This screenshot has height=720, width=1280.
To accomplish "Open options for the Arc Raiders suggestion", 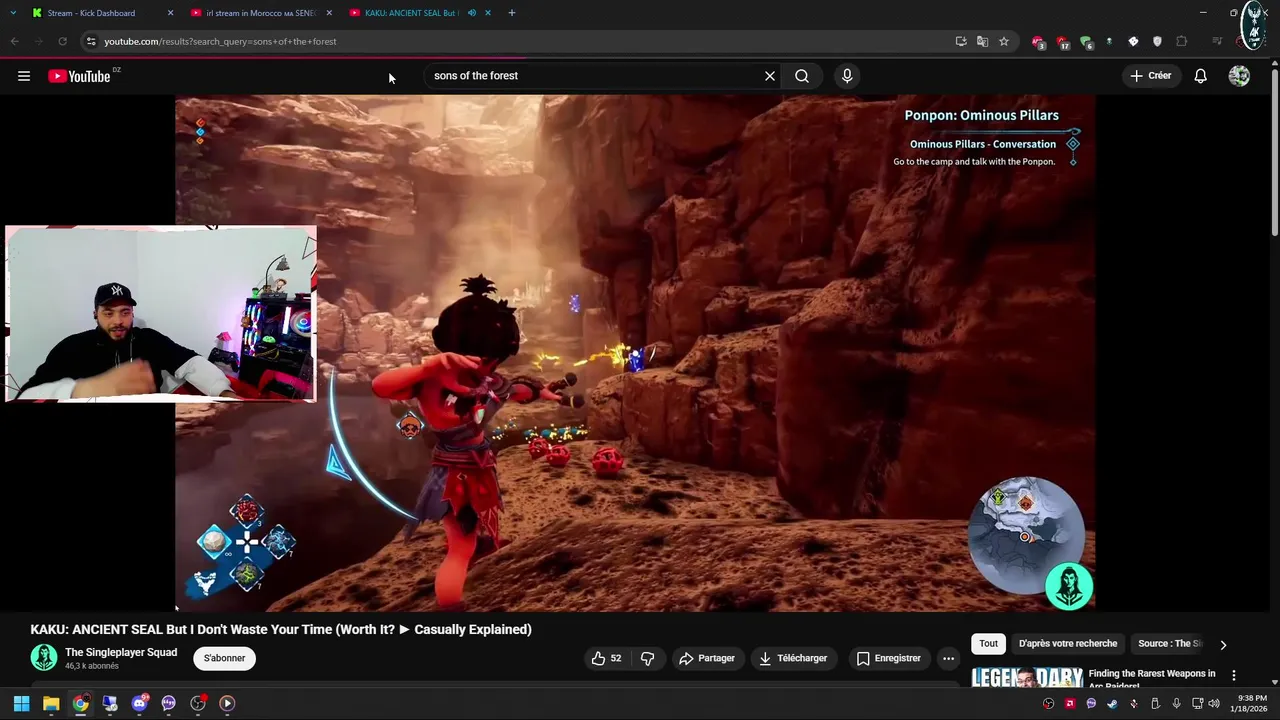I will [x=1233, y=676].
